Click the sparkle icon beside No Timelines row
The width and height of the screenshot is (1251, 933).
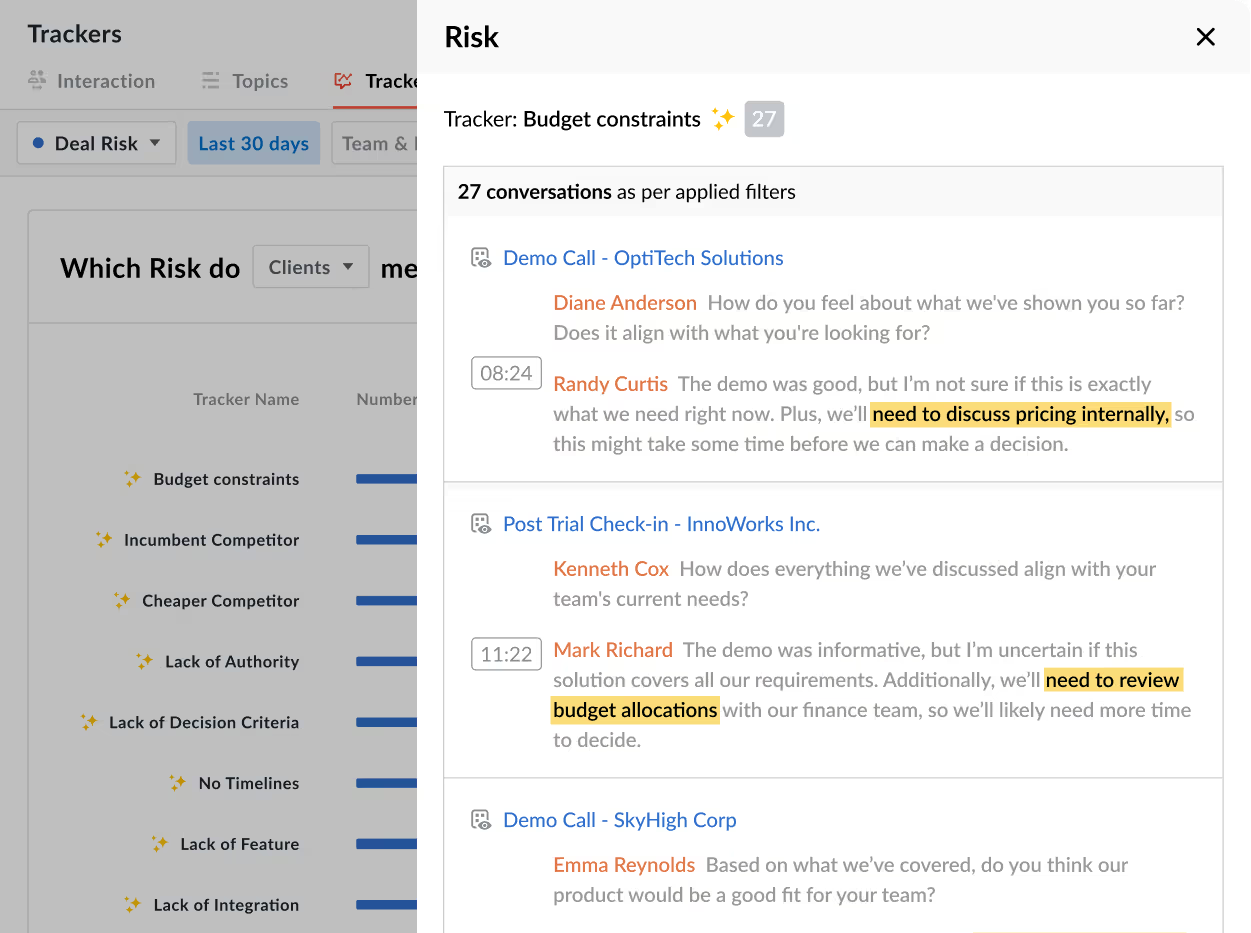point(178,783)
